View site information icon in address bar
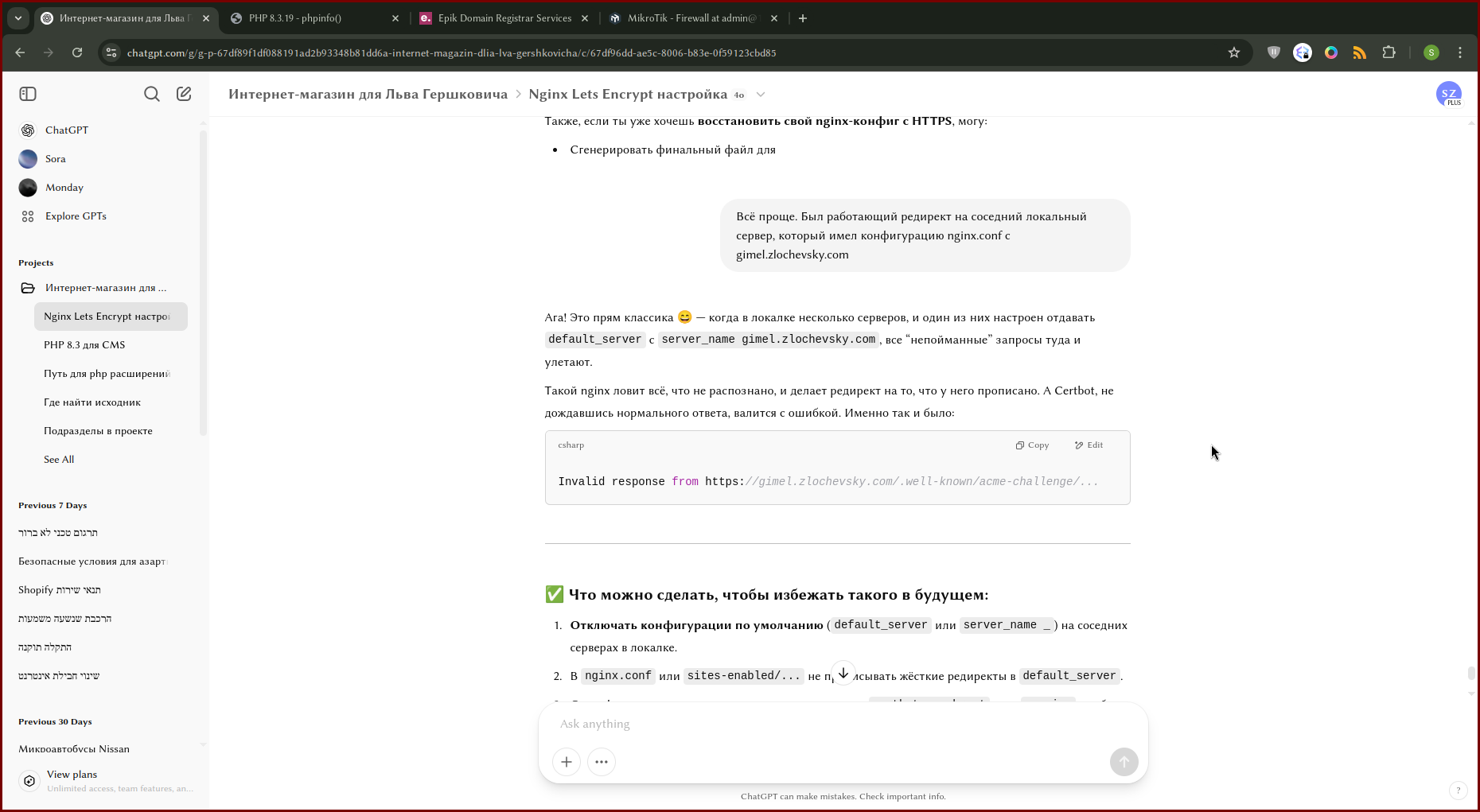 (111, 52)
